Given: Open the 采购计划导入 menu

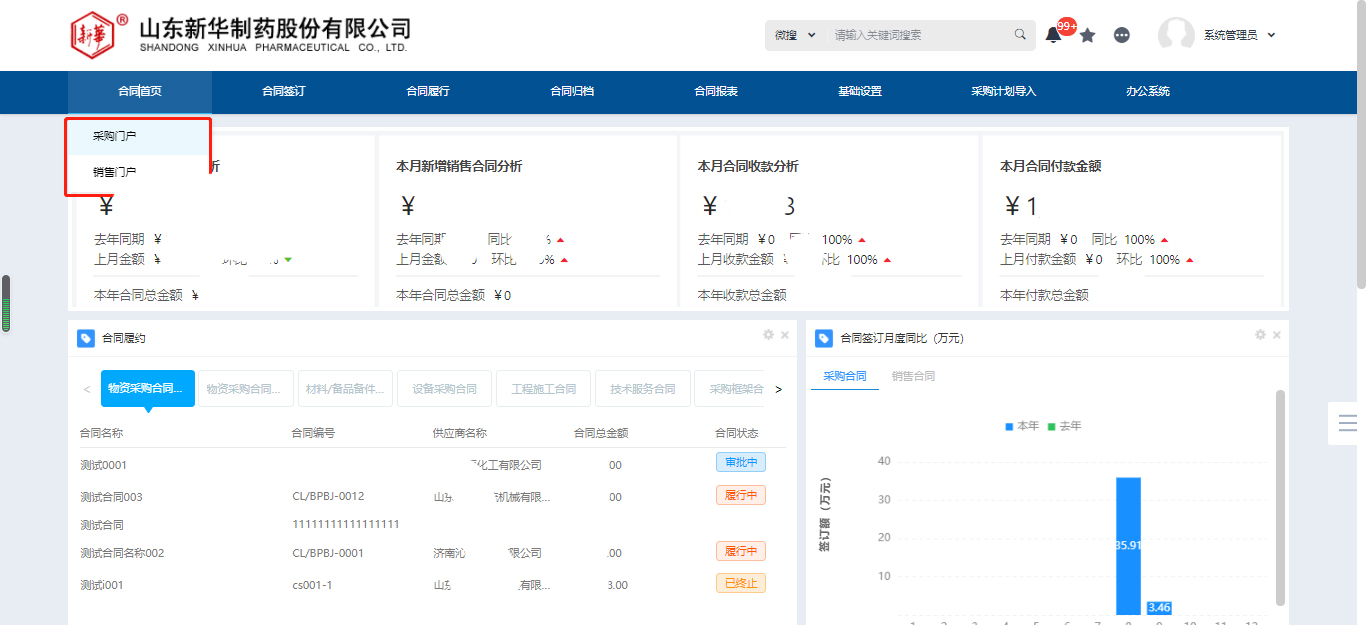Looking at the screenshot, I should (1004, 92).
